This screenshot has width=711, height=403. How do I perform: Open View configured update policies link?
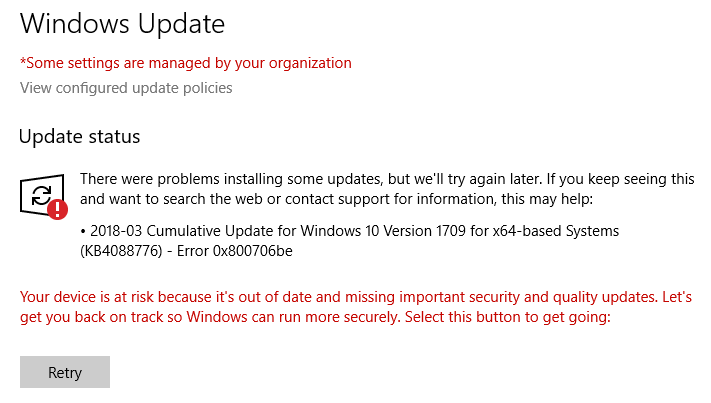(x=126, y=88)
